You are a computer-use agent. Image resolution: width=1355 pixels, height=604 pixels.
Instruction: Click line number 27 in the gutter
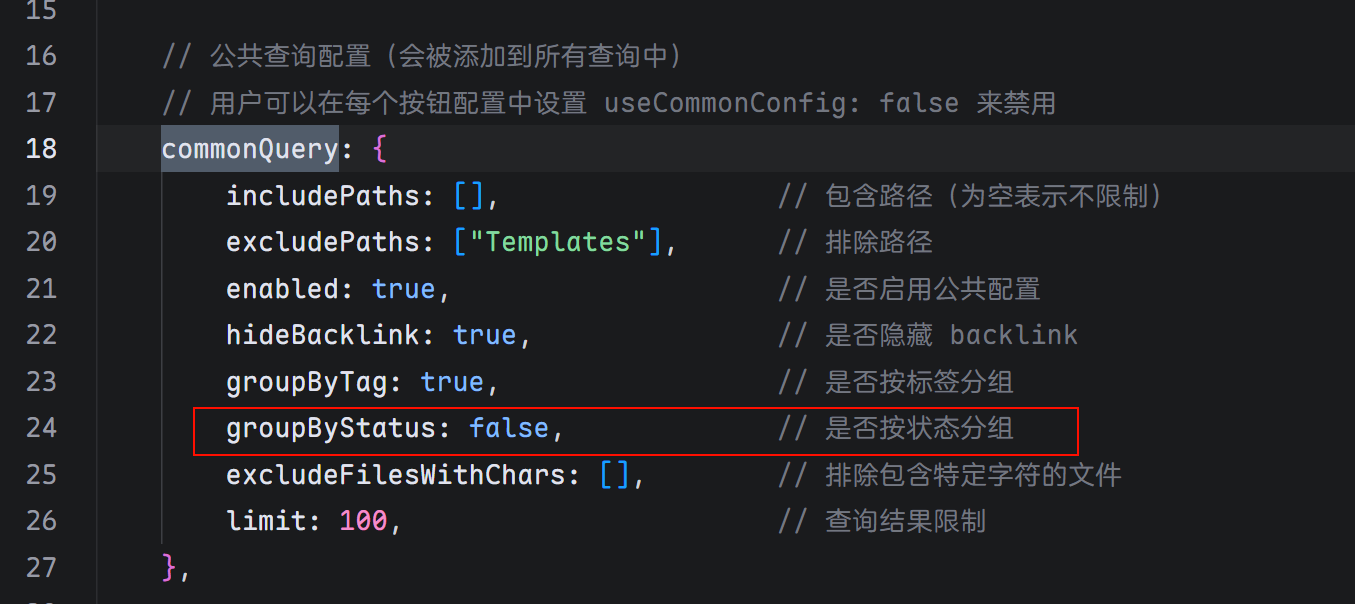tap(41, 567)
